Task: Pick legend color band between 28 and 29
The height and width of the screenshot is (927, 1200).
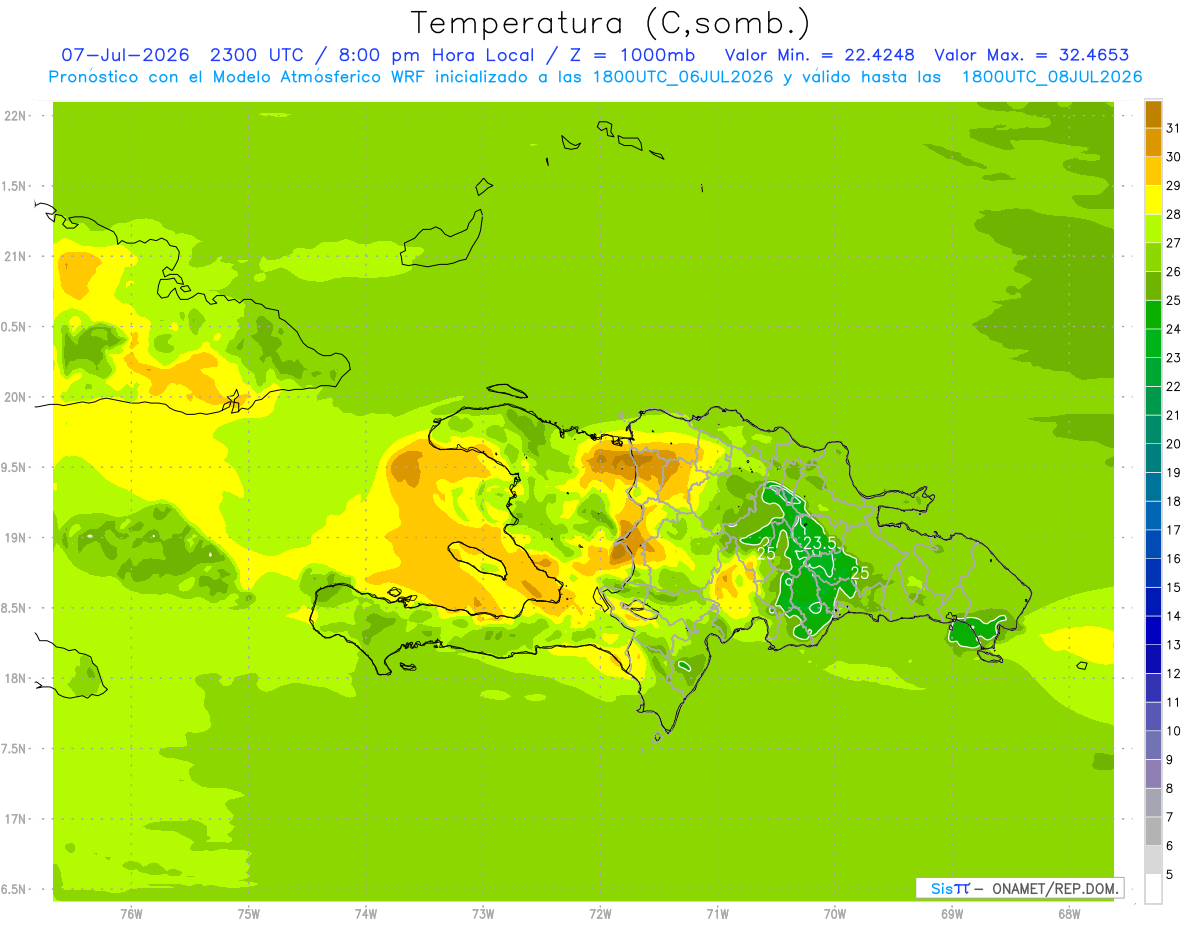Action: pyautogui.click(x=1153, y=200)
